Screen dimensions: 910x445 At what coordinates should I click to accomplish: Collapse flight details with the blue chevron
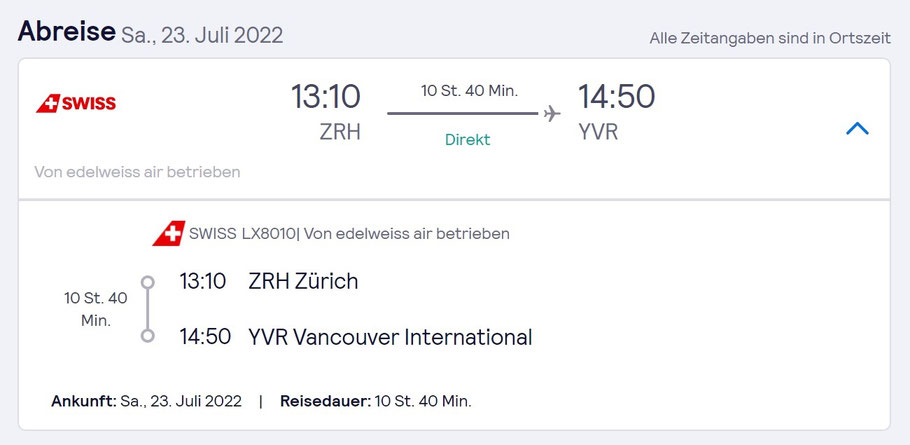point(857,128)
